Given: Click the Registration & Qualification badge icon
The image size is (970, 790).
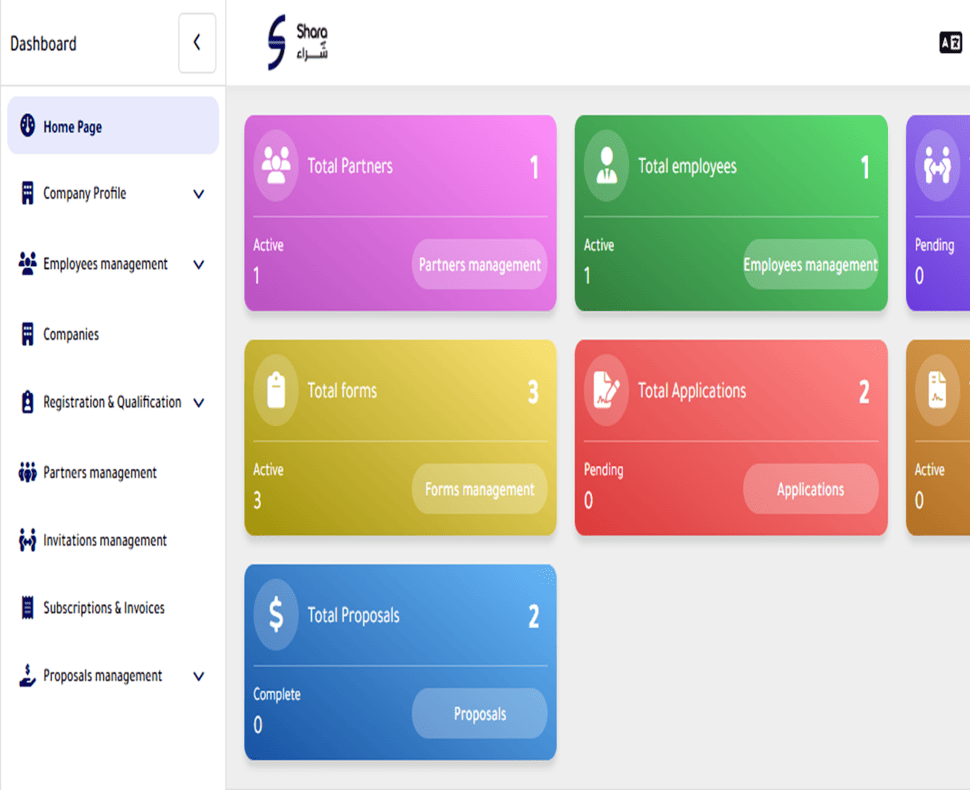Looking at the screenshot, I should [x=27, y=402].
